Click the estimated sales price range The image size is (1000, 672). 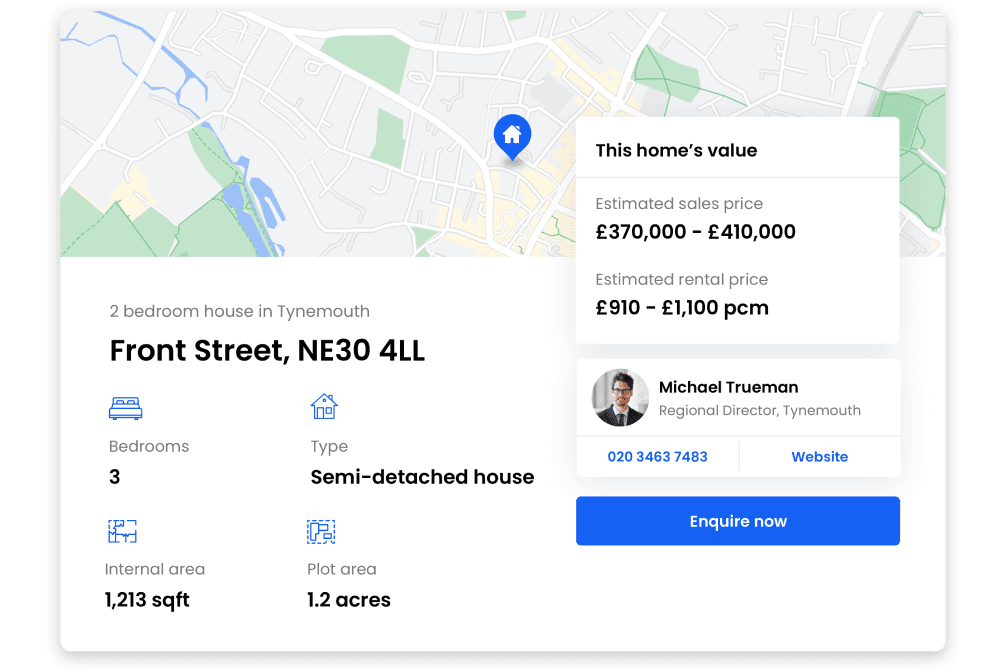click(x=695, y=232)
